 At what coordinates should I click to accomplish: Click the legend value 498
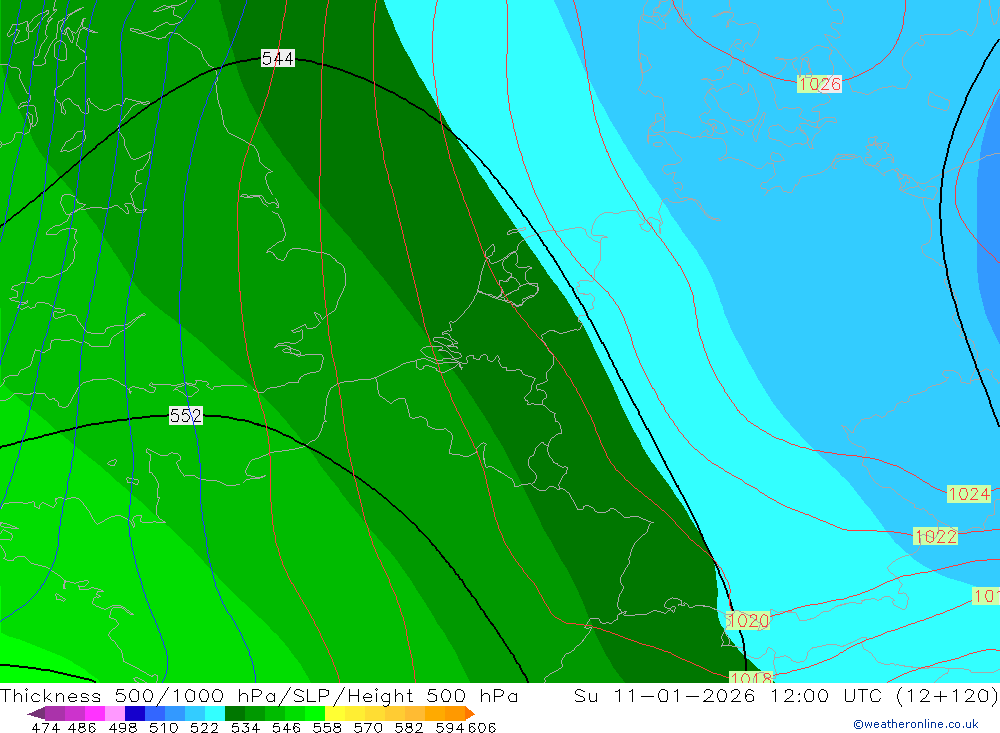point(123,728)
